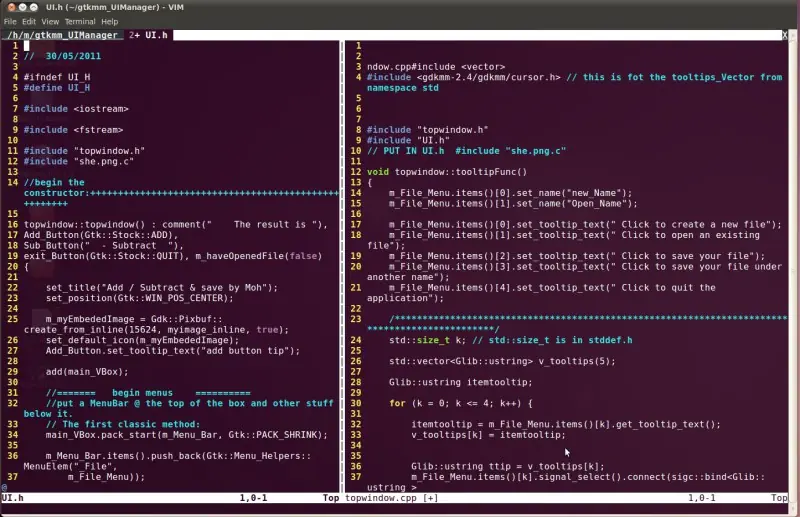Click the begin menus comment line
Viewport: 800px width, 517px height.
148,393
